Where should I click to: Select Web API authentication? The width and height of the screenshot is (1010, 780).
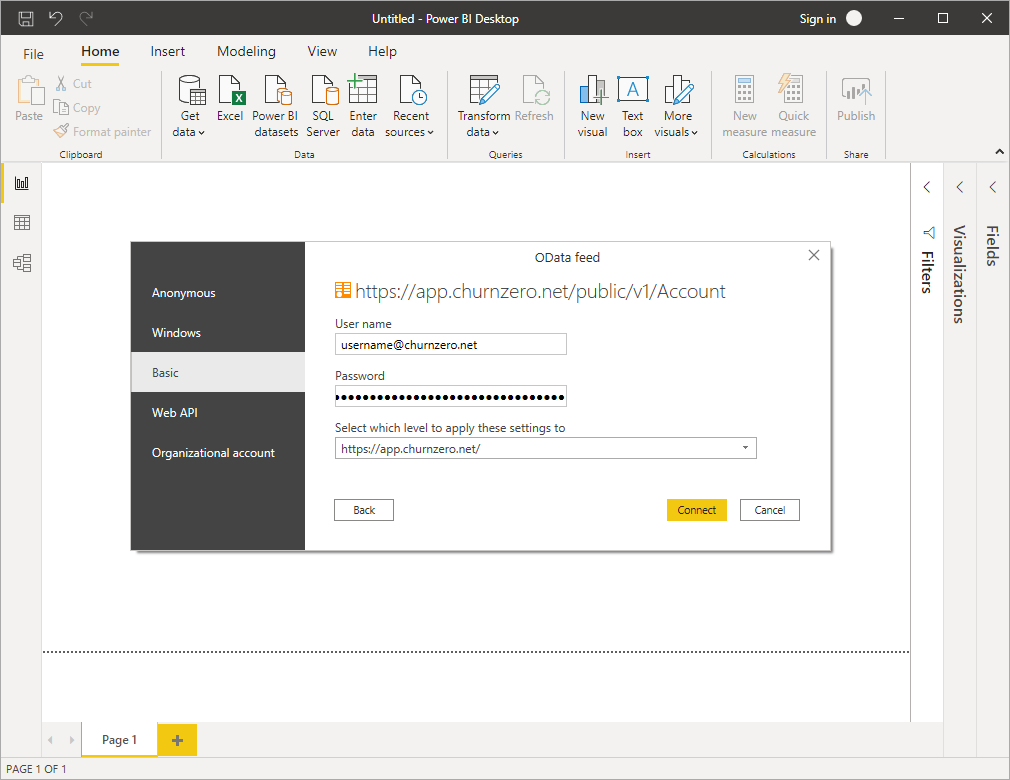pos(218,412)
